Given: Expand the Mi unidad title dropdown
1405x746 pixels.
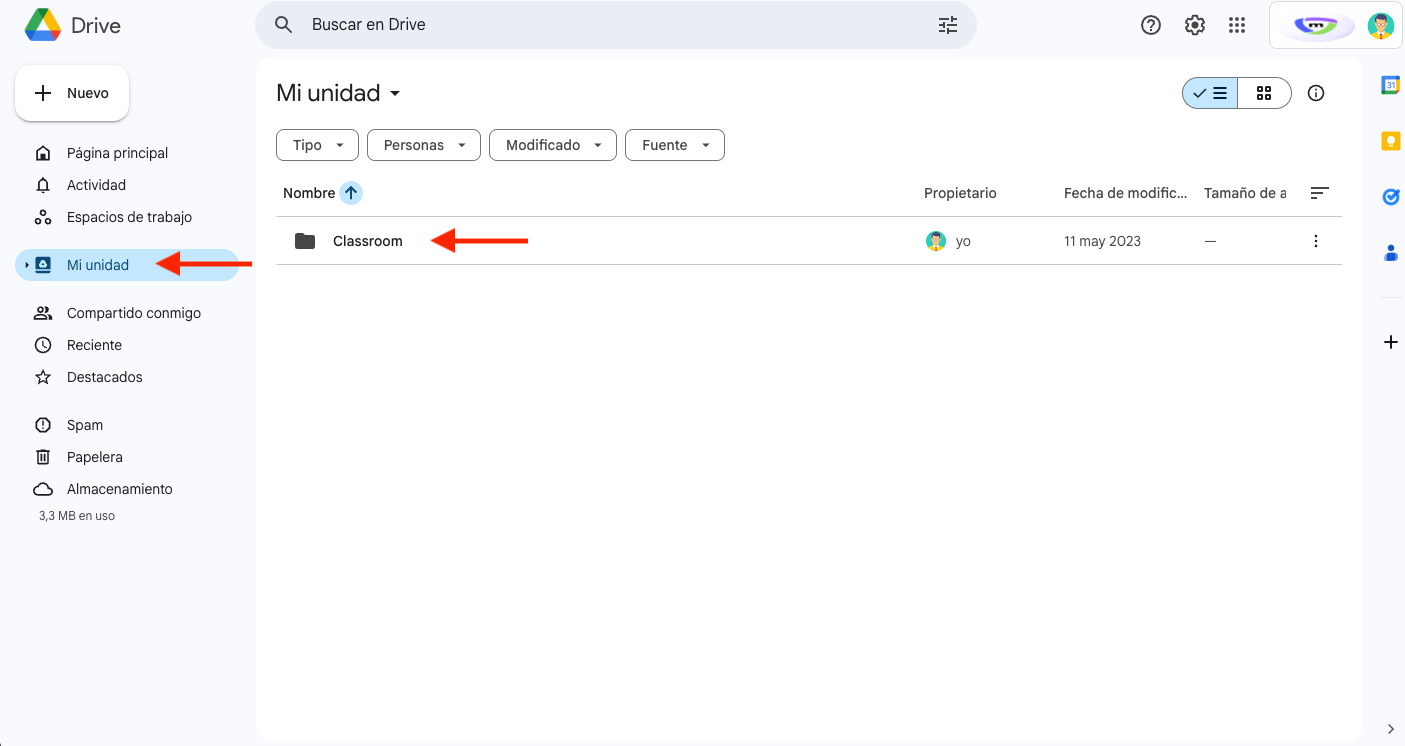Looking at the screenshot, I should click(395, 94).
